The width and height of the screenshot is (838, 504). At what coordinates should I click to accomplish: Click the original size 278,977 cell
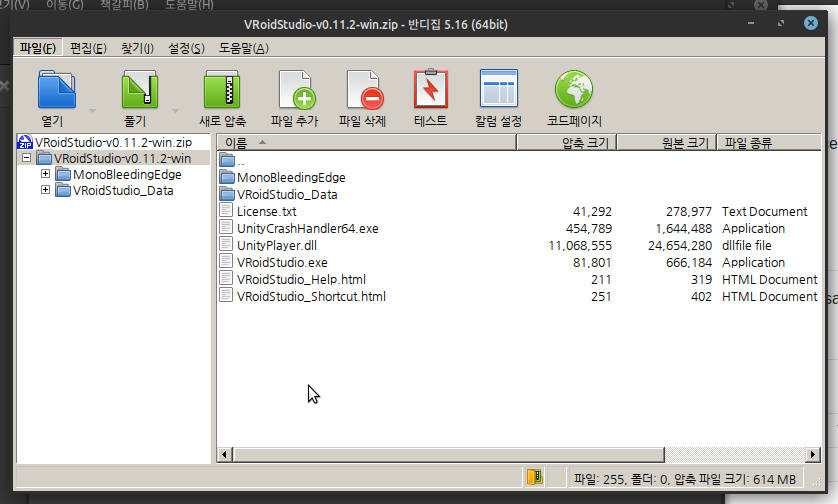tap(689, 211)
